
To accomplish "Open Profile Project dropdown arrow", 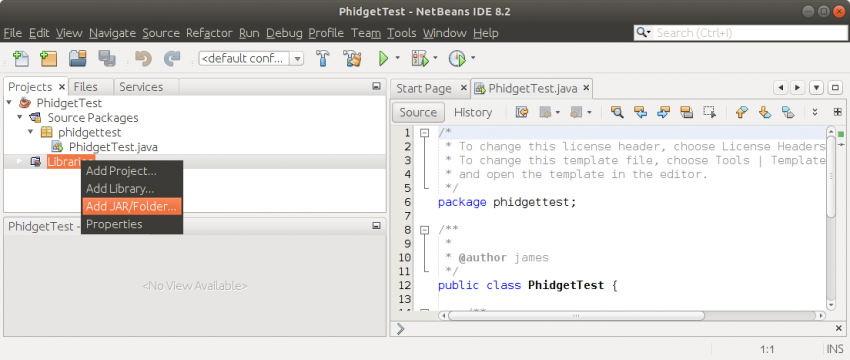I will pos(473,58).
